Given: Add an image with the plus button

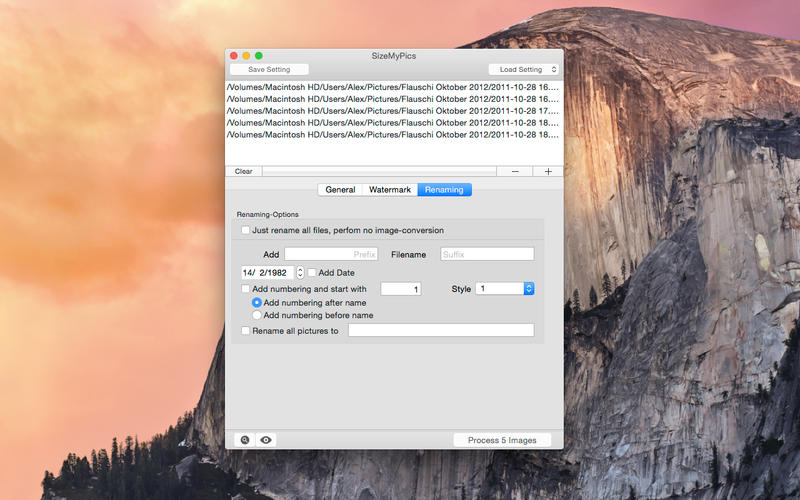Looking at the screenshot, I should pos(547,171).
